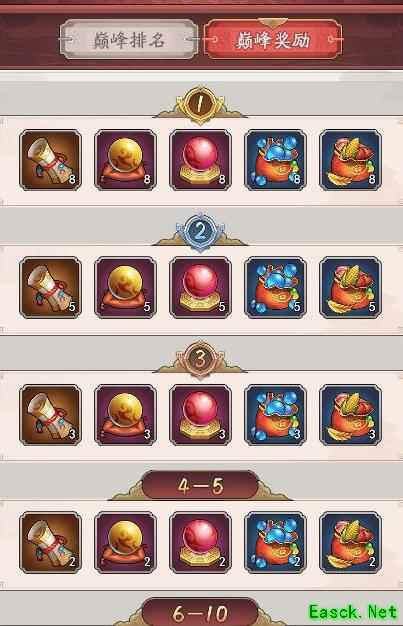Tap the golden orb in rank 1 row
The height and width of the screenshot is (626, 403).
pos(125,160)
